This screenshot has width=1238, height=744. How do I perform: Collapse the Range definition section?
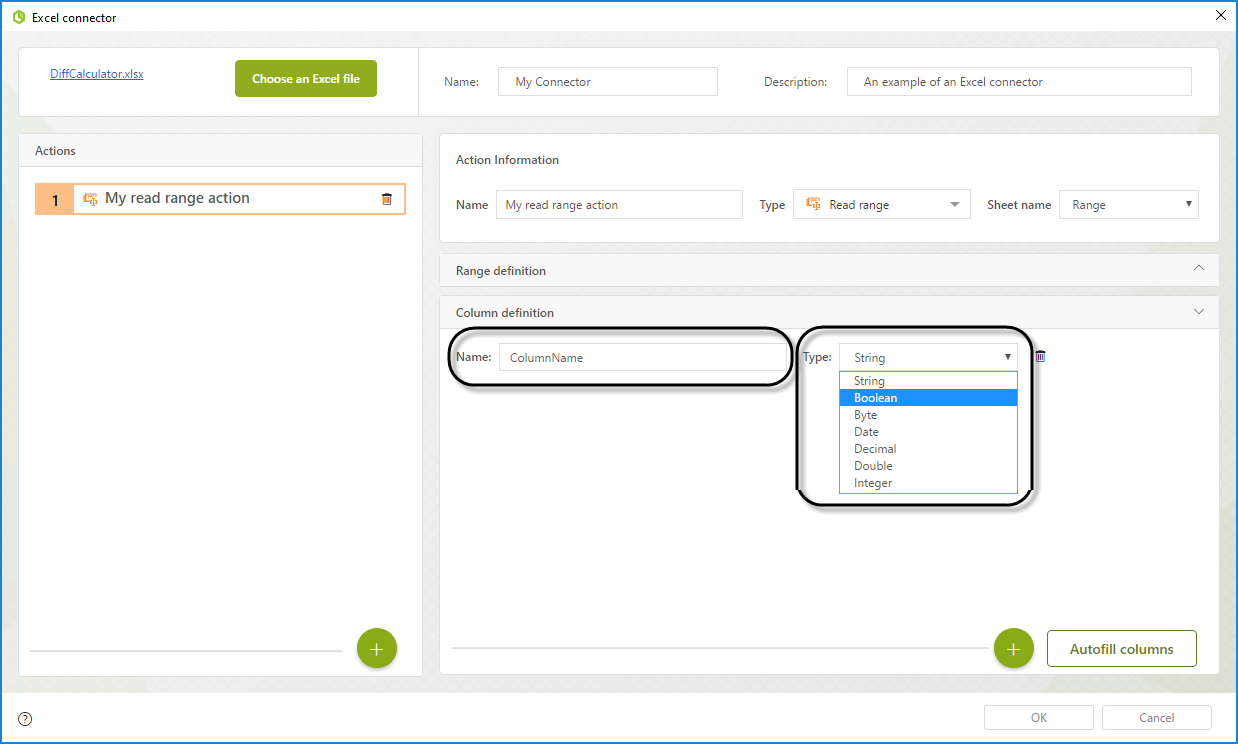click(x=1199, y=269)
